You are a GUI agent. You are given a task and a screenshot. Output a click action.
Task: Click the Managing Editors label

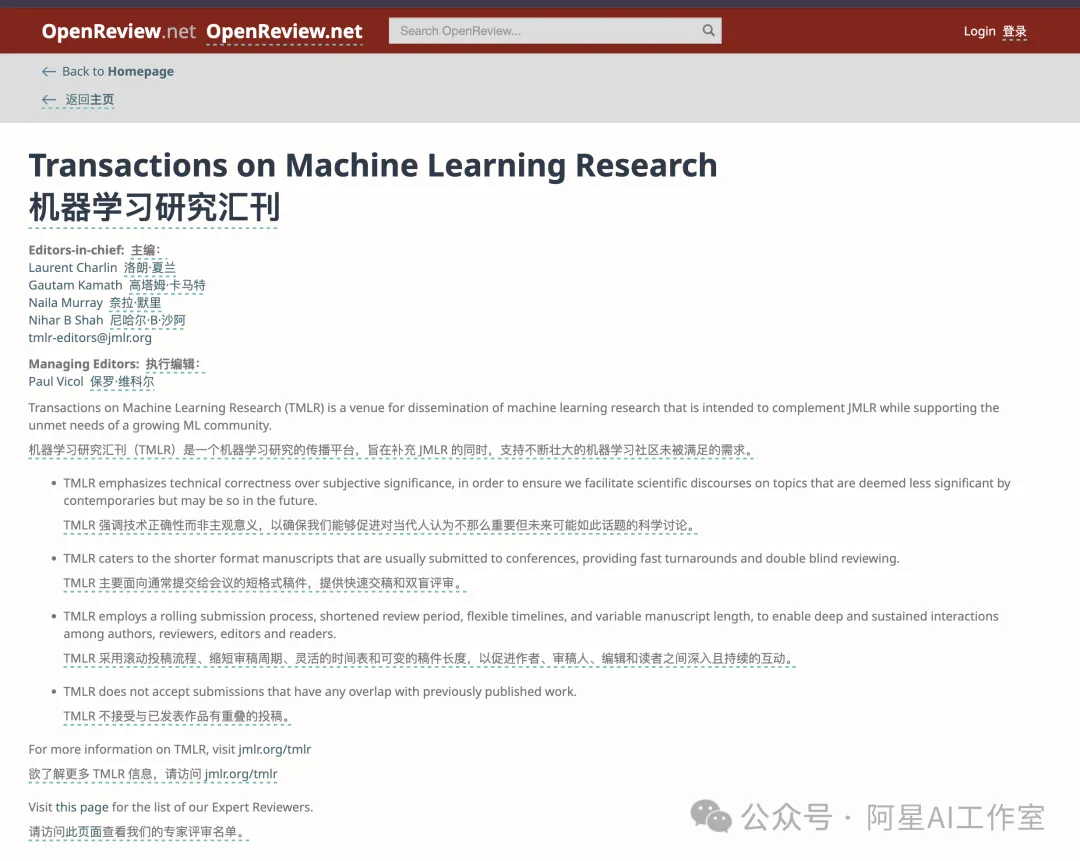tap(83, 364)
